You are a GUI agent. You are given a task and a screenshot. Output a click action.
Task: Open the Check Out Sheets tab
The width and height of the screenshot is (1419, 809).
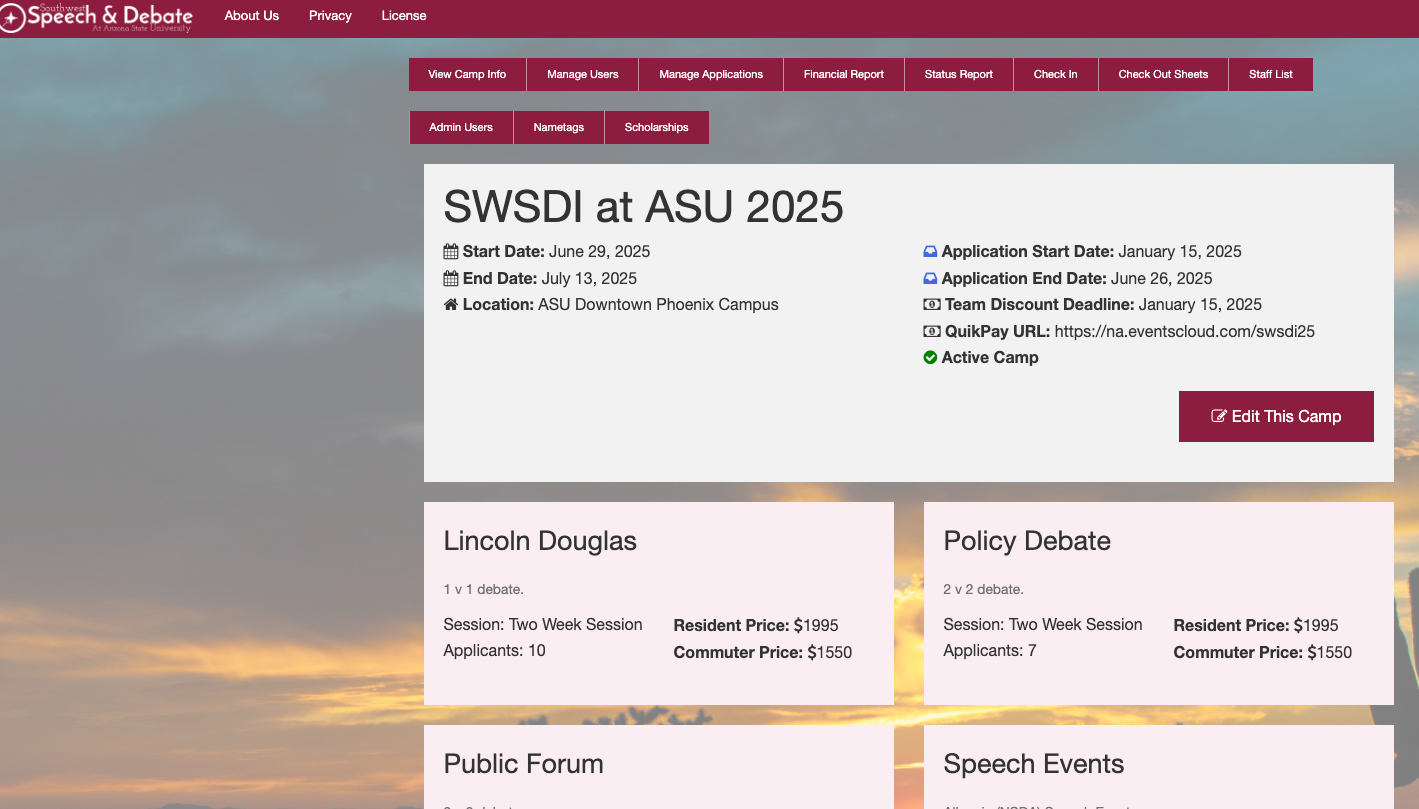point(1163,75)
